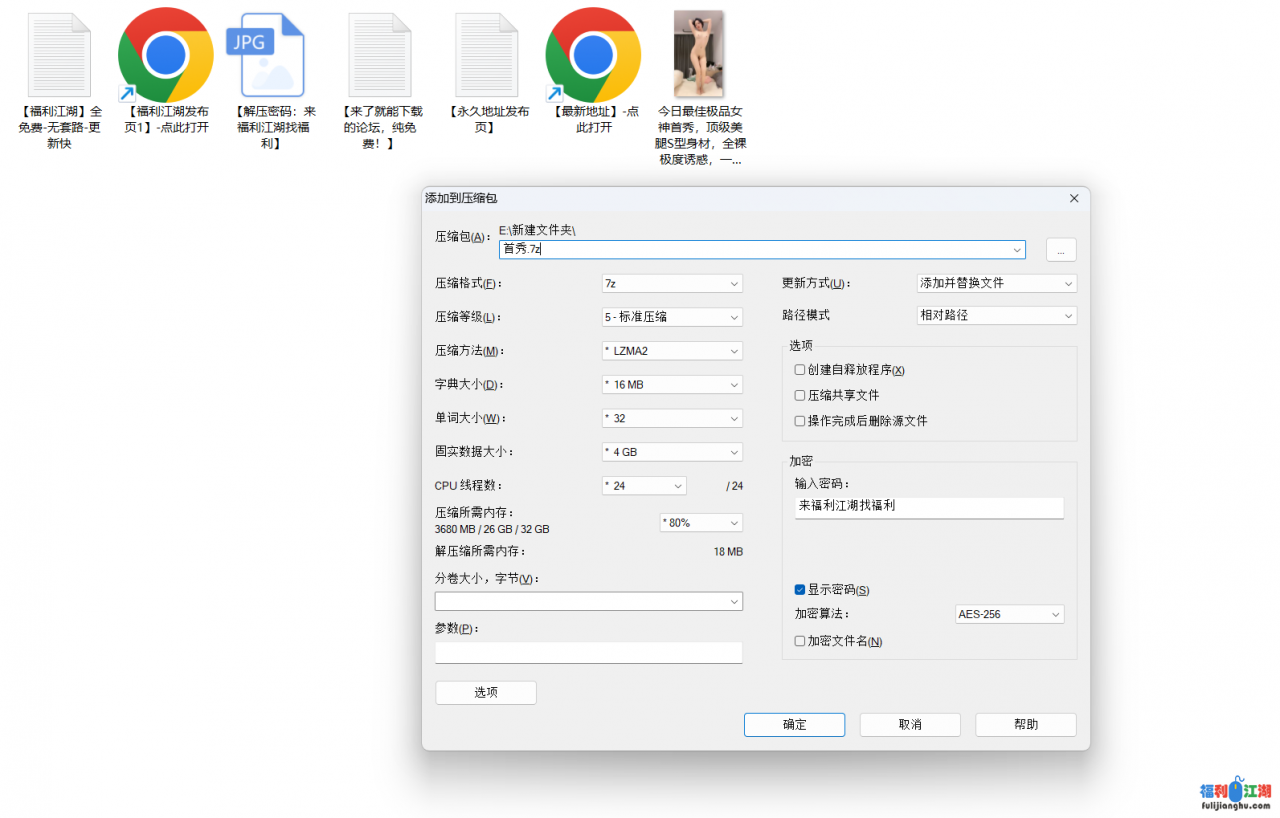1280x818 pixels.
Task: Open the 【福利江湖发布页1】 Chrome shortcut
Action: click(165, 55)
